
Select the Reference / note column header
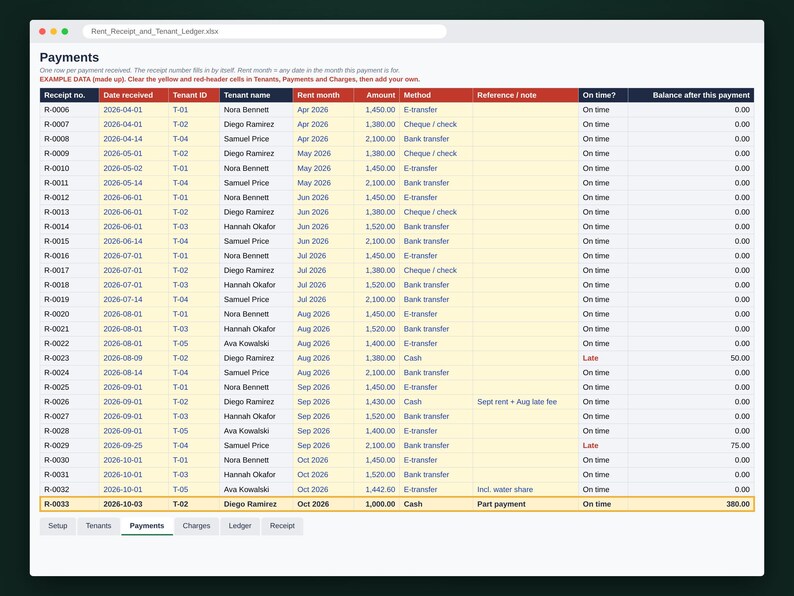pos(526,95)
